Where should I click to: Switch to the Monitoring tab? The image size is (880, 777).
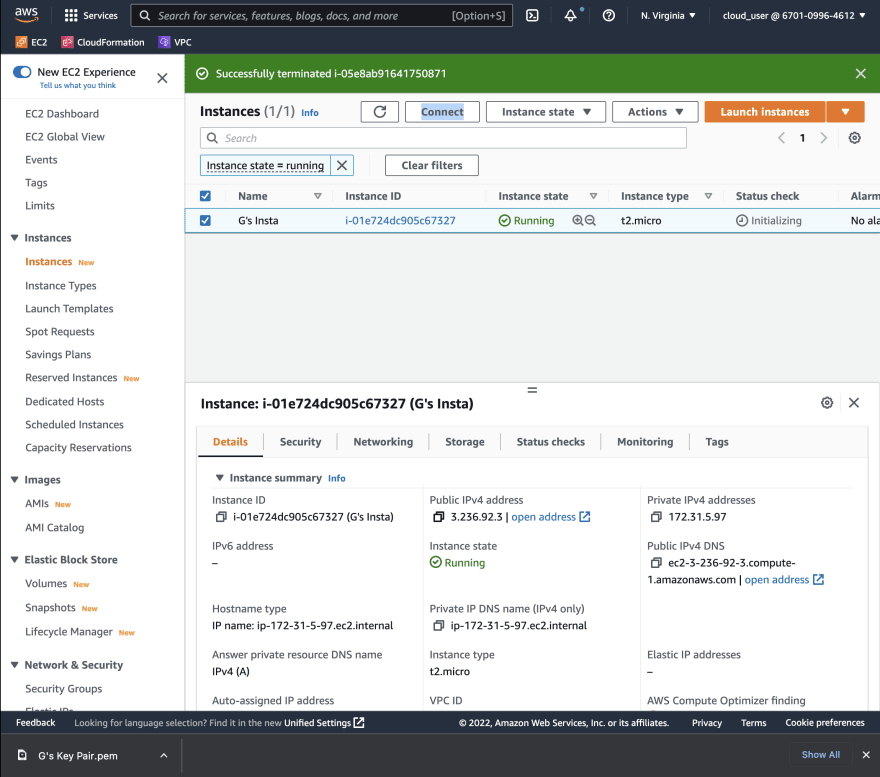coord(645,442)
